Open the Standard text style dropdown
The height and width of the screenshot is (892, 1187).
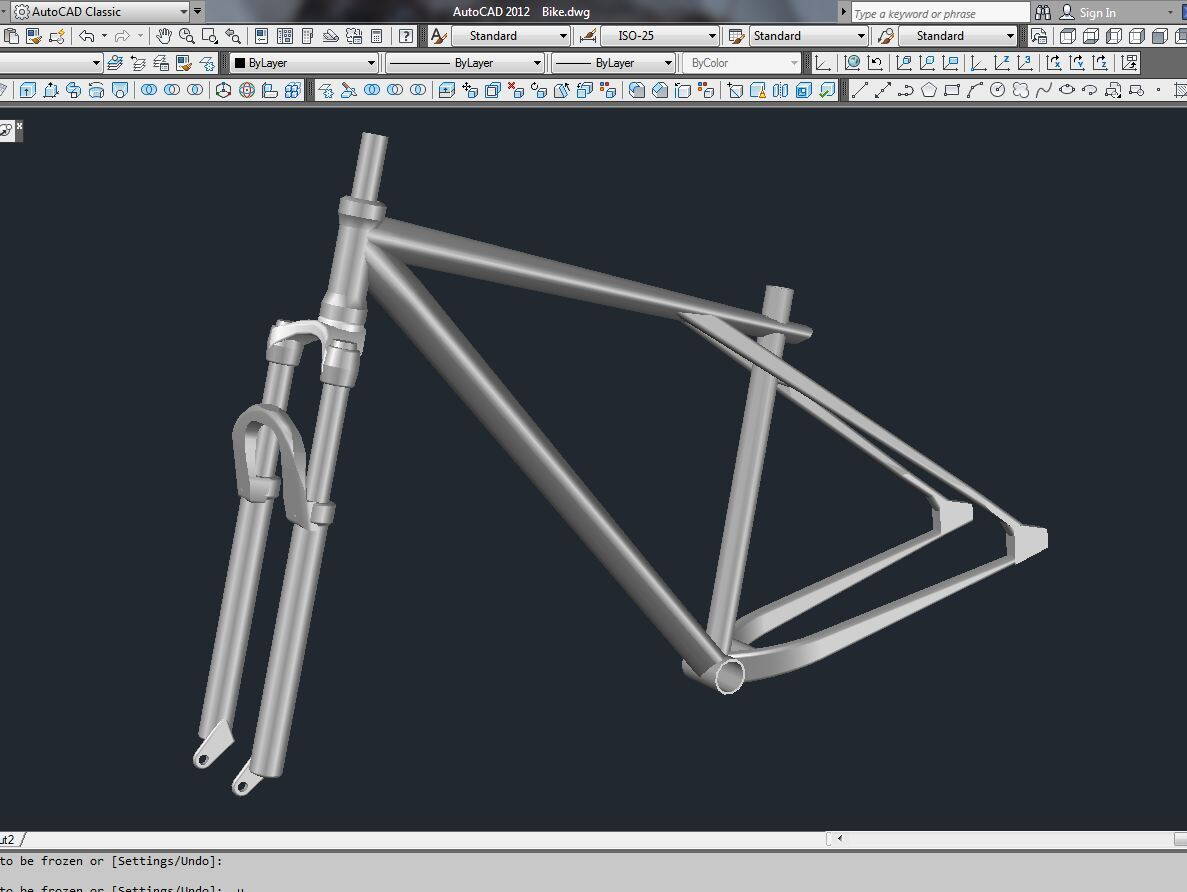pos(510,36)
